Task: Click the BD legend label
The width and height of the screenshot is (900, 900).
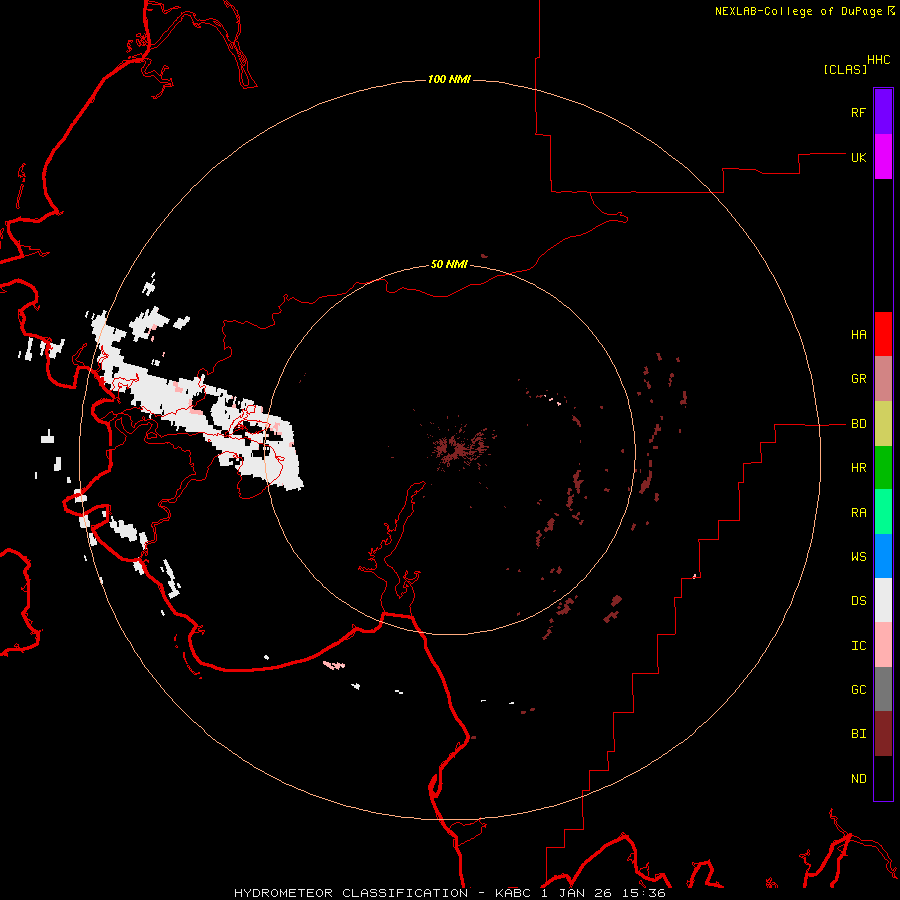Action: [858, 424]
